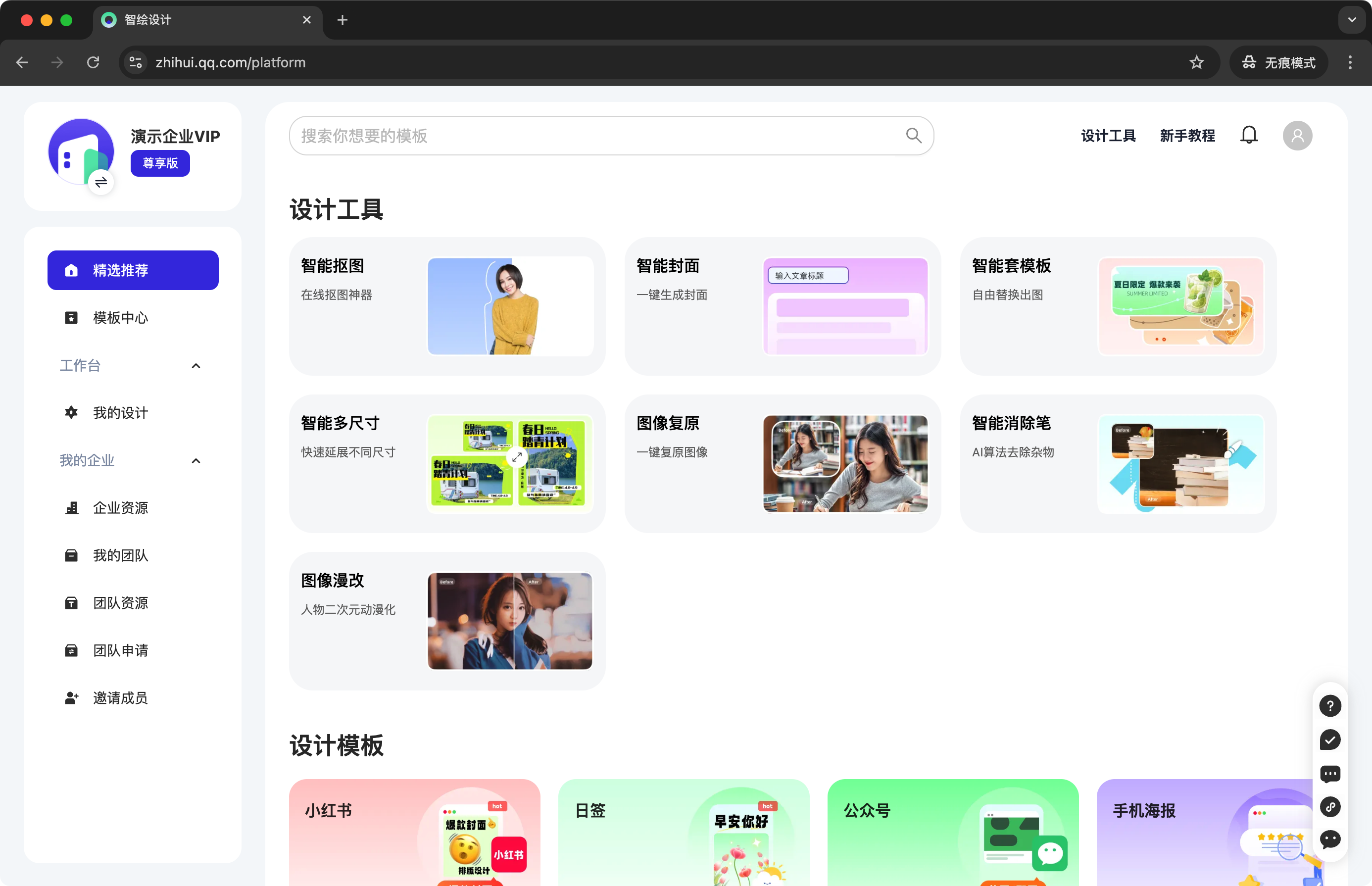This screenshot has width=1372, height=886.
Task: Select 模板中心 in the sidebar
Action: [x=120, y=318]
